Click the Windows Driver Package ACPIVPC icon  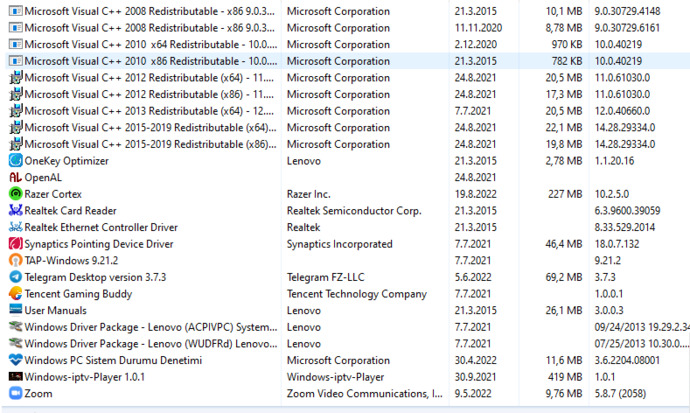(x=15, y=327)
